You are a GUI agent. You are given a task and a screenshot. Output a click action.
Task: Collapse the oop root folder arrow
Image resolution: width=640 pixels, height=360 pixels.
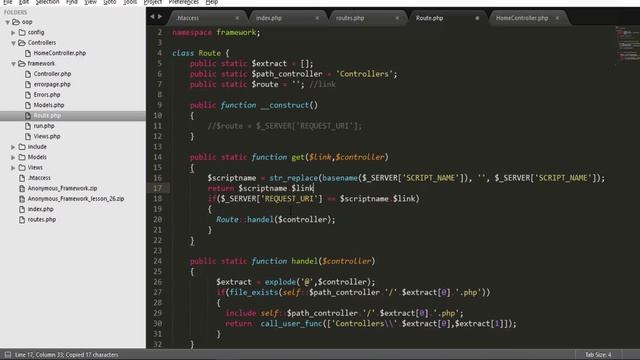pyautogui.click(x=7, y=22)
